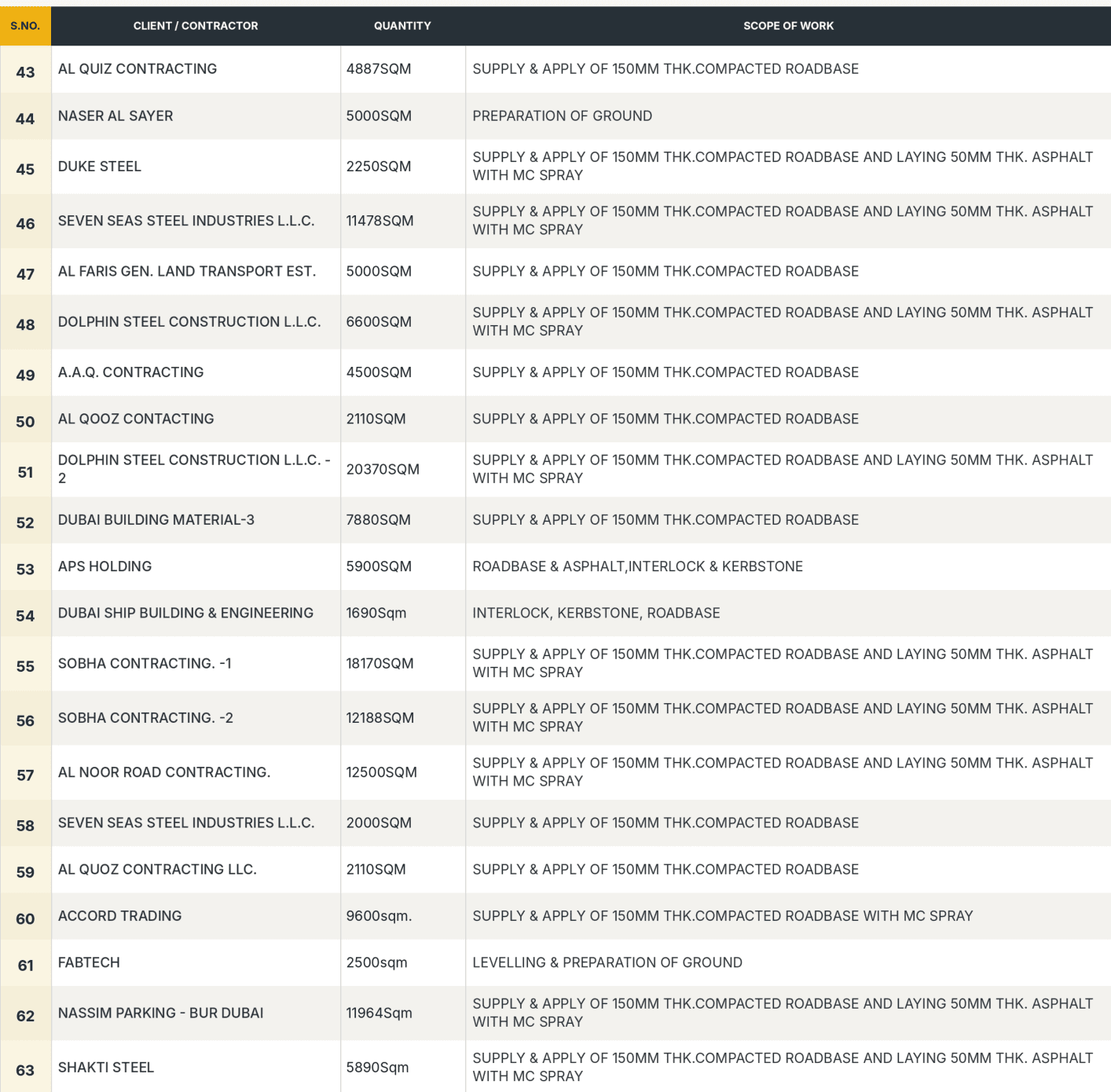
Task: Select AL FARIS GEN. LAND TRANSPORT EST.
Action: coord(187,272)
